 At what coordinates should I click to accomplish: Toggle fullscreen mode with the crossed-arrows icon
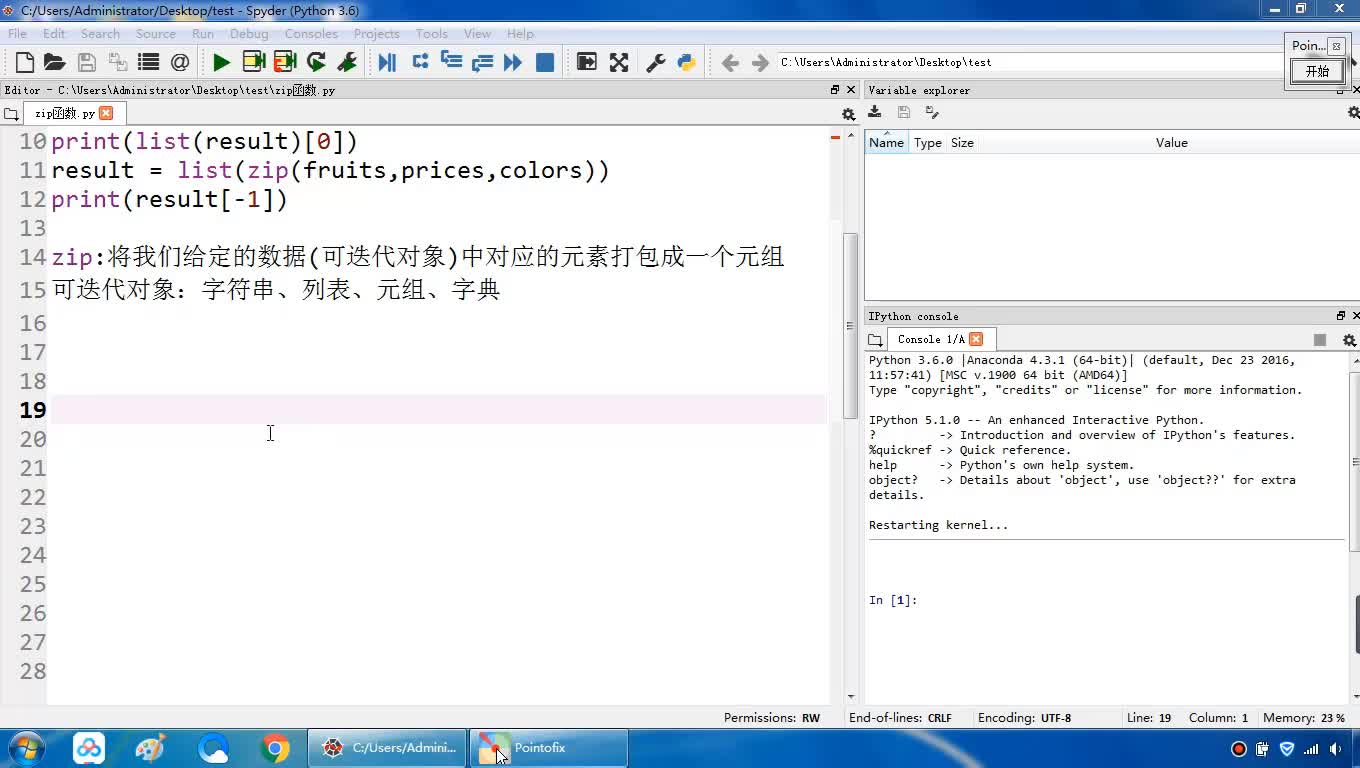pos(619,63)
